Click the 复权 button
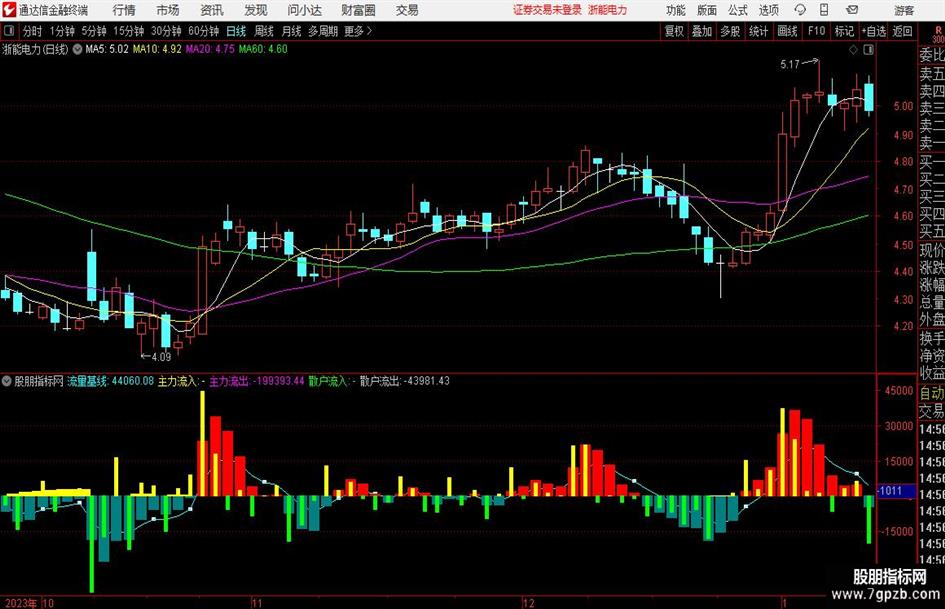This screenshot has height=609, width=945. point(674,31)
